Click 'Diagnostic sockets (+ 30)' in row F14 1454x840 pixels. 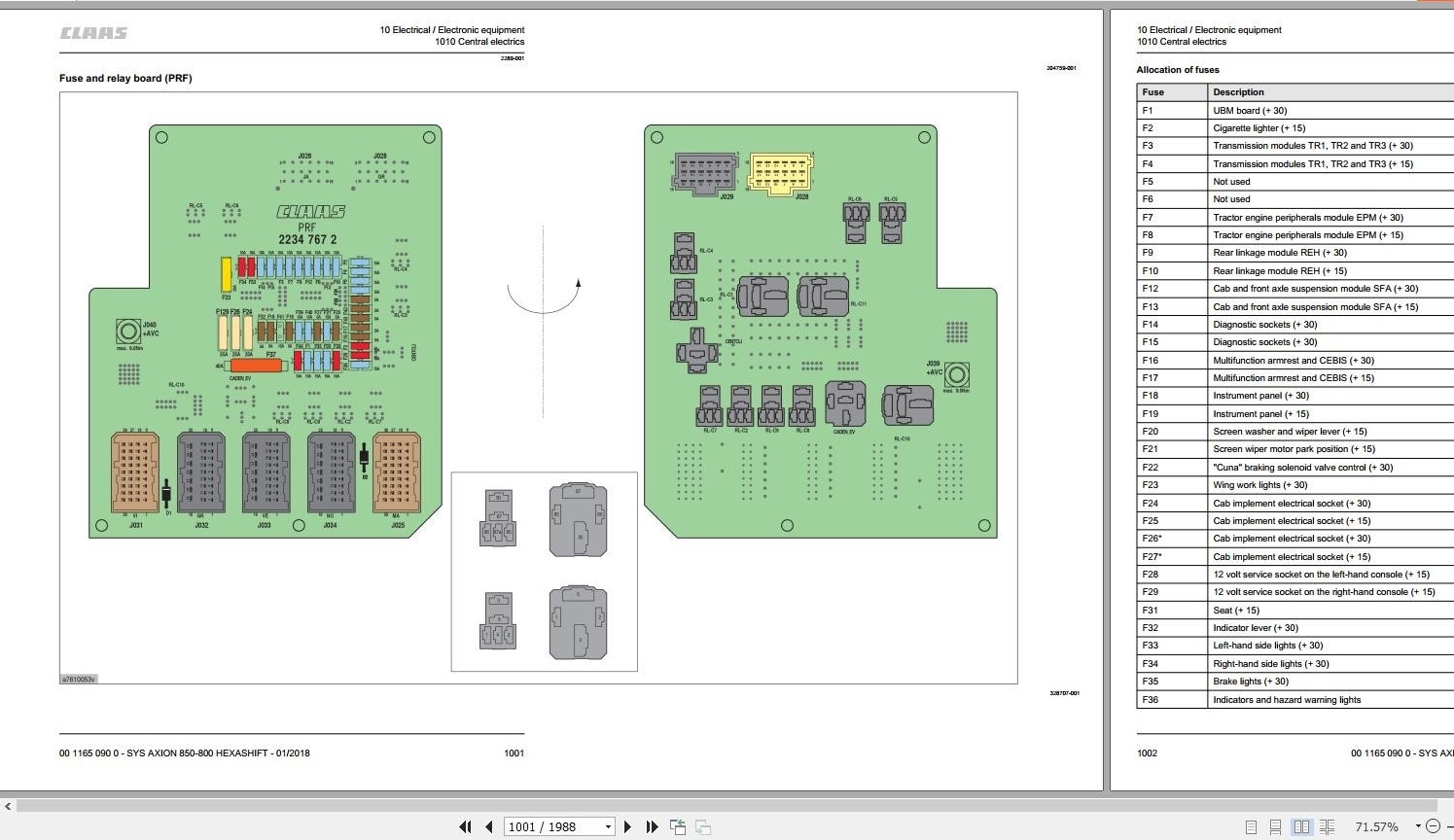pyautogui.click(x=1264, y=325)
